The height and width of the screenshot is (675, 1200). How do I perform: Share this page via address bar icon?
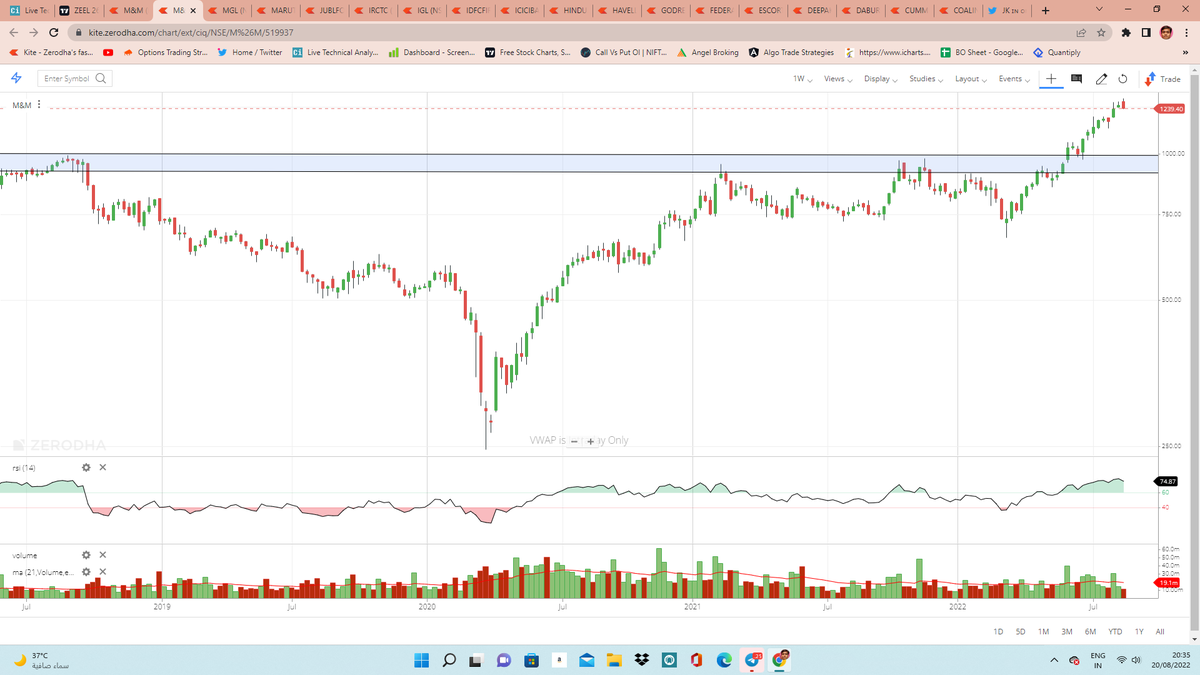[1081, 33]
